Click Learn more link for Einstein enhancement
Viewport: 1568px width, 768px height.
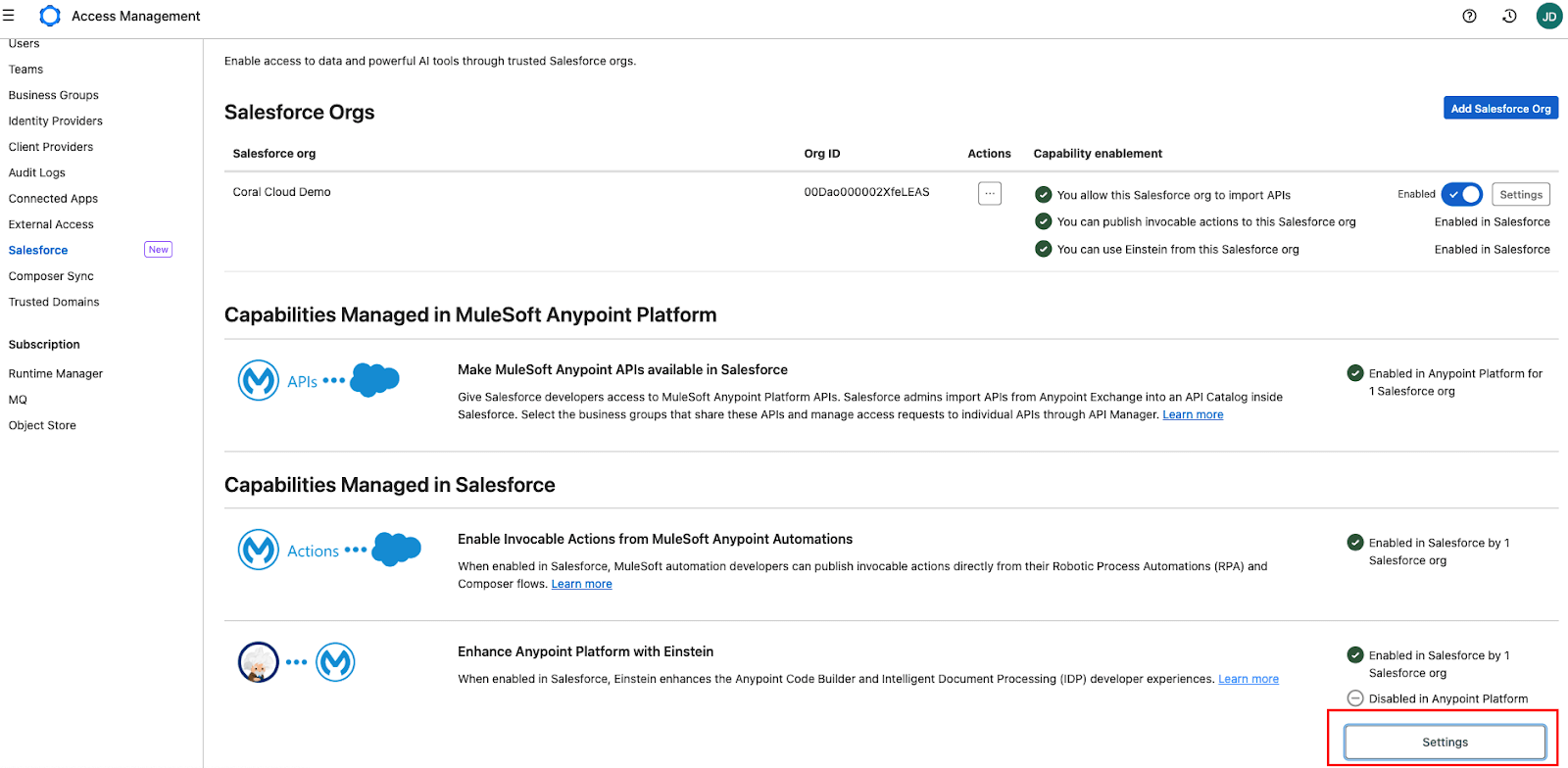[1248, 679]
